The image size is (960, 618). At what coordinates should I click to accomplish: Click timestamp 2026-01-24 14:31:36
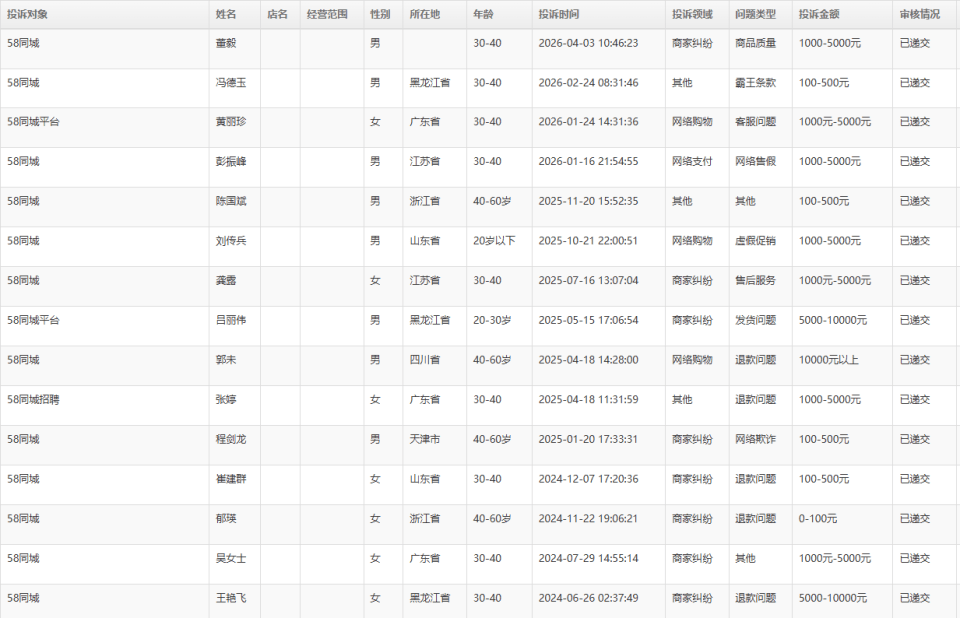[588, 122]
